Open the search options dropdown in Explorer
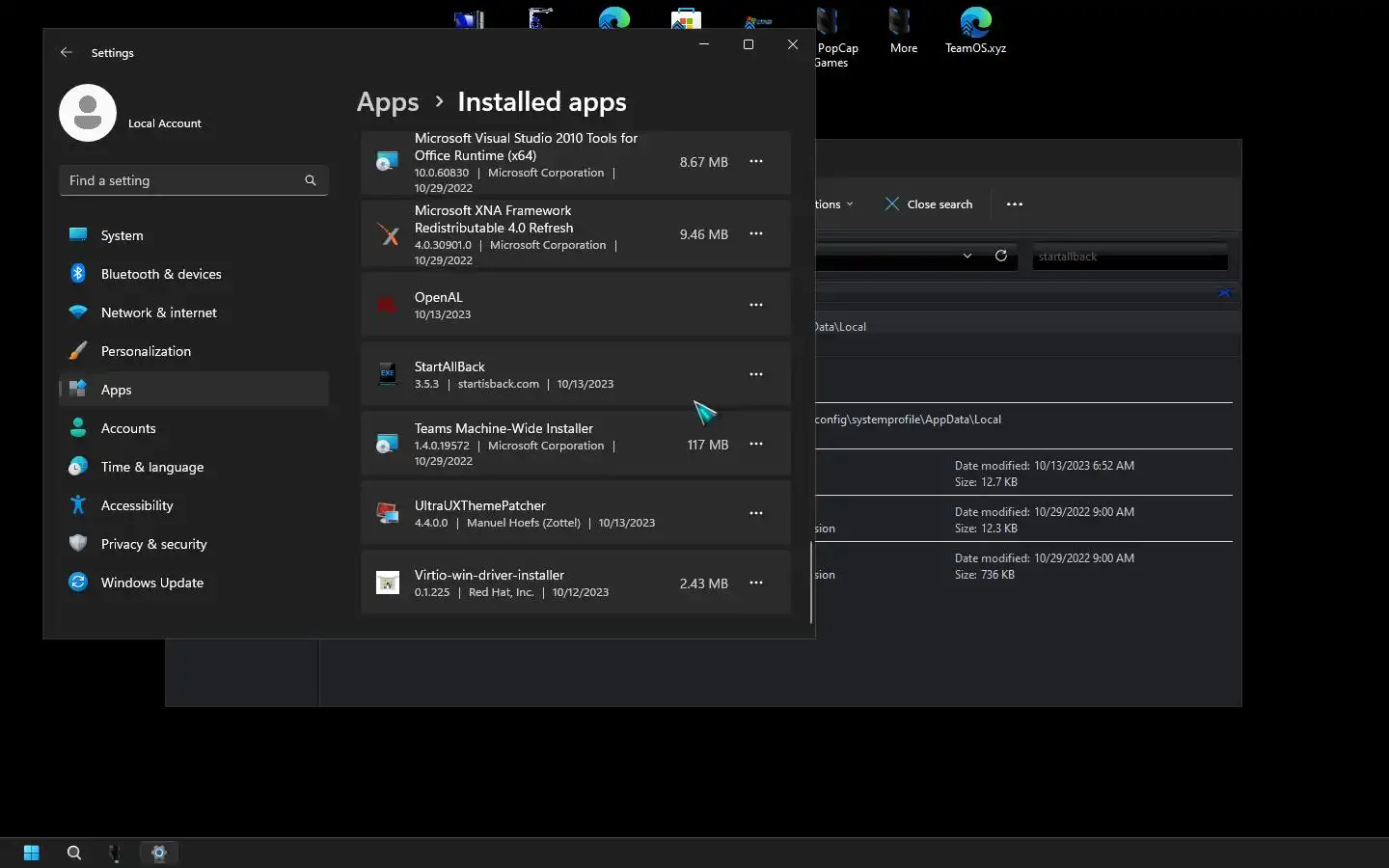The image size is (1389, 868). 835,204
